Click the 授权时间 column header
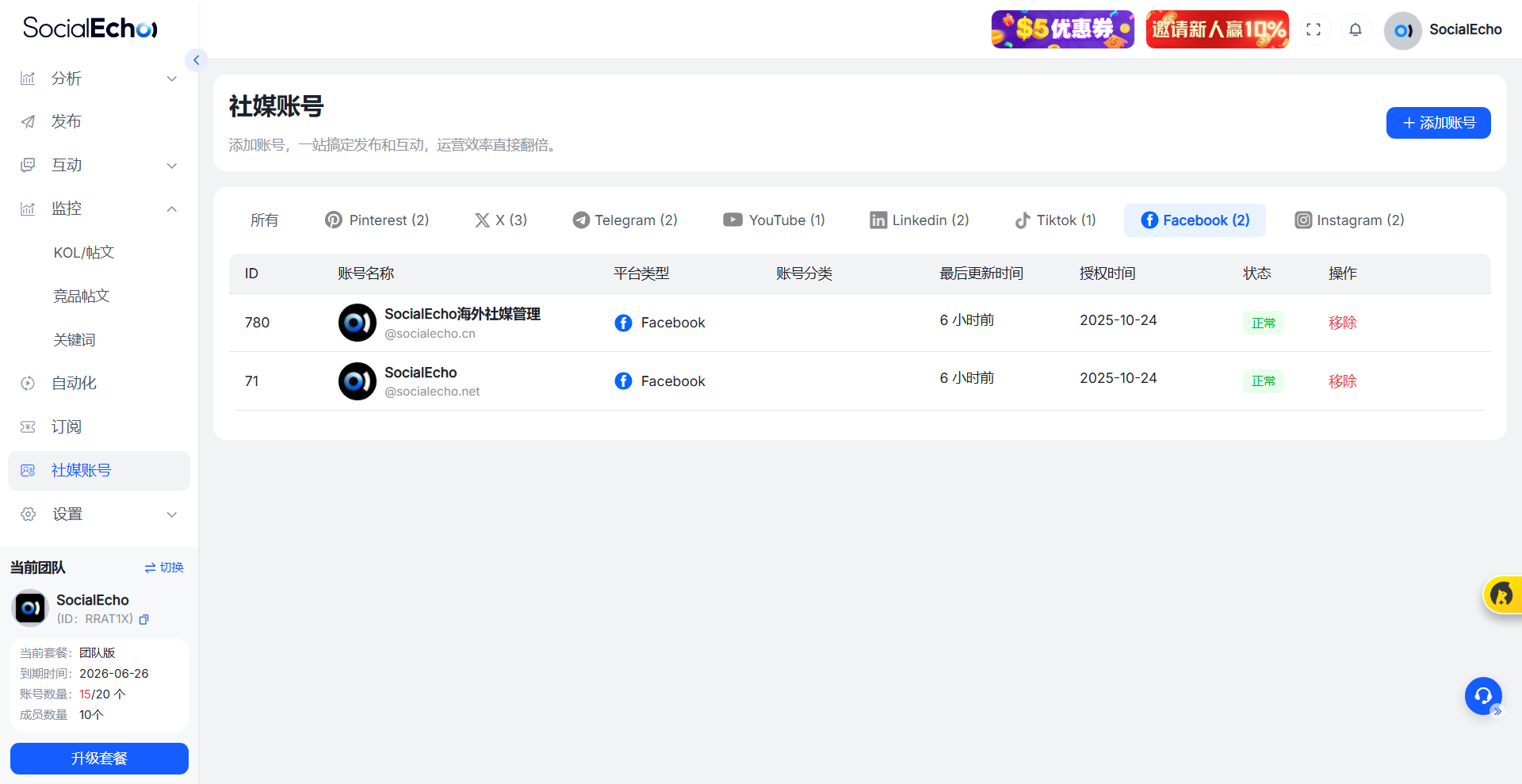This screenshot has width=1522, height=784. pyautogui.click(x=1107, y=273)
